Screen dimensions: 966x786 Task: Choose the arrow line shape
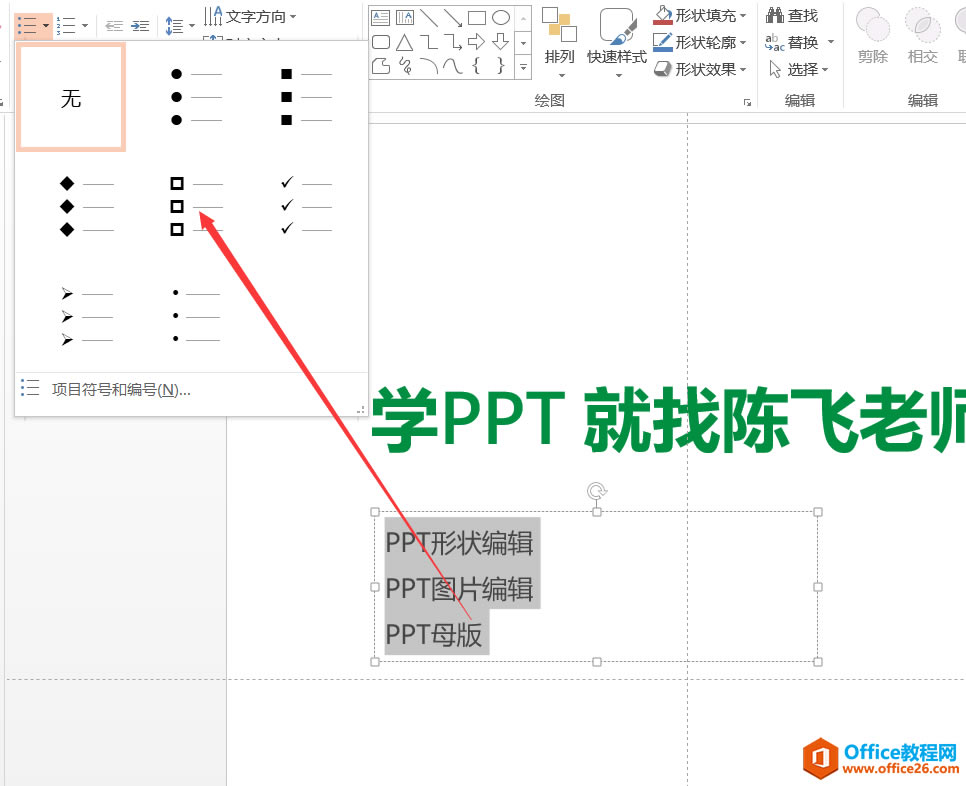pyautogui.click(x=452, y=18)
